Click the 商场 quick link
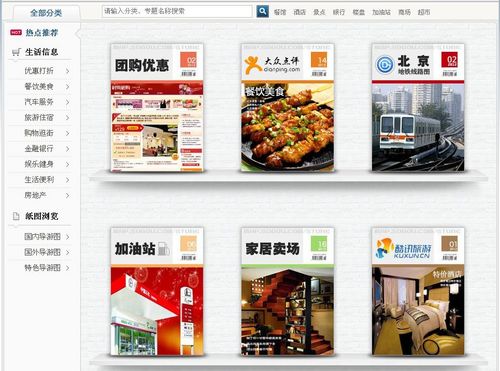 (404, 12)
